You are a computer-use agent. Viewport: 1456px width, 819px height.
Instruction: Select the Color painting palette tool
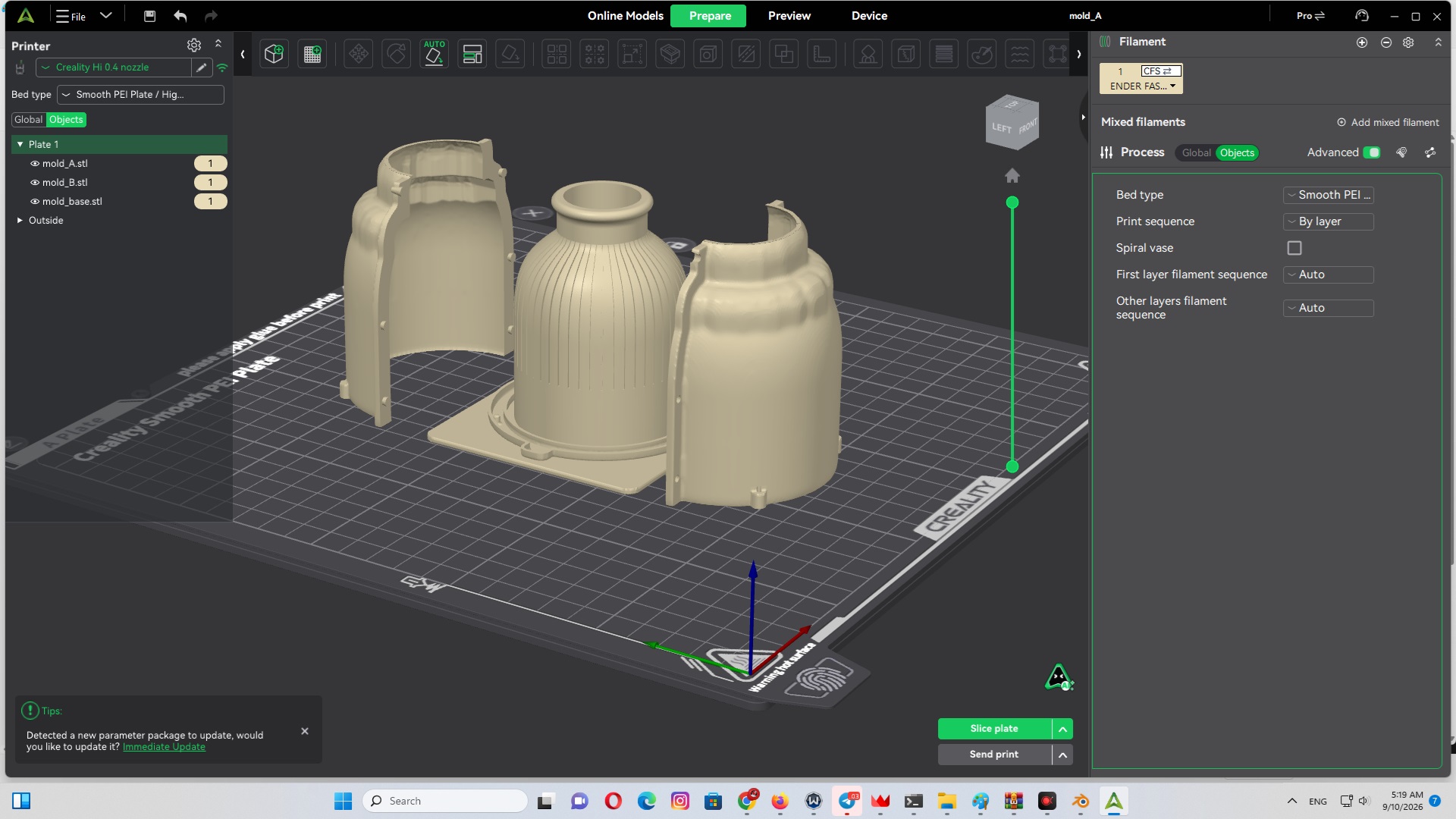point(982,54)
